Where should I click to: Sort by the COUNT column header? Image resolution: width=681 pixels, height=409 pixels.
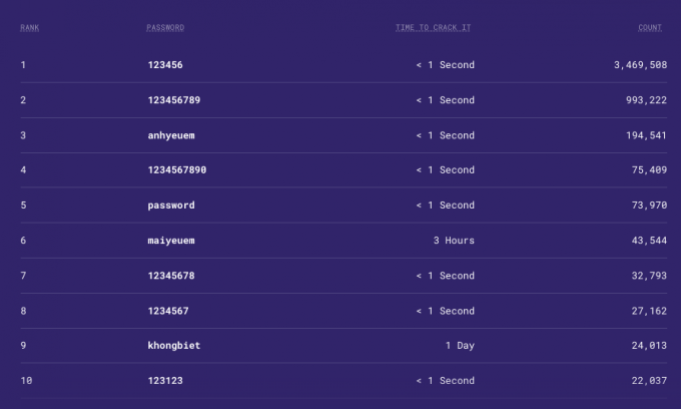[650, 28]
